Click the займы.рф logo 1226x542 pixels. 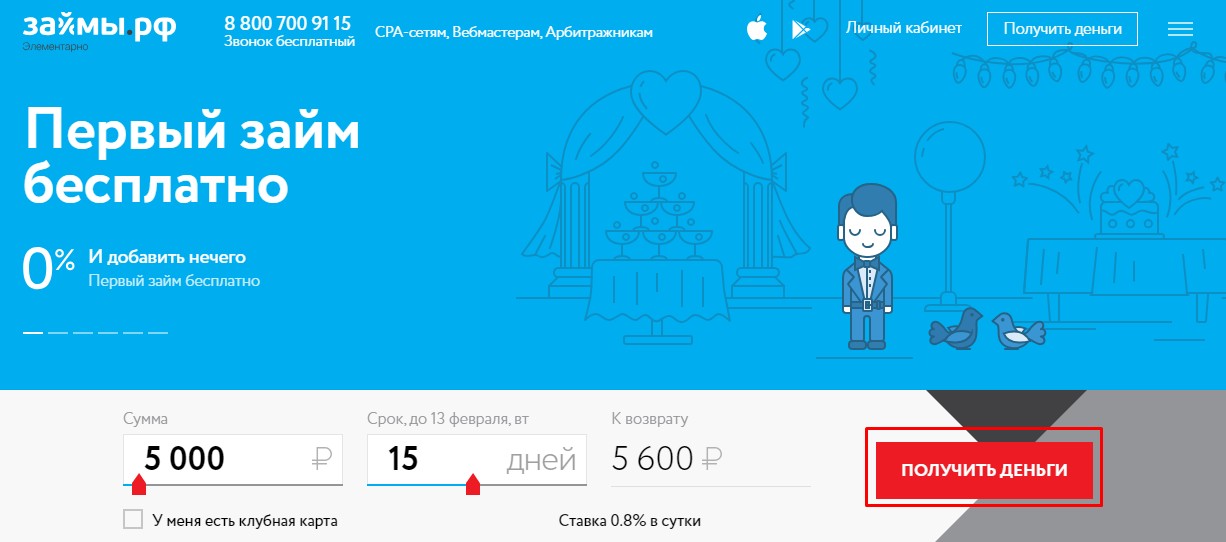[x=99, y=25]
